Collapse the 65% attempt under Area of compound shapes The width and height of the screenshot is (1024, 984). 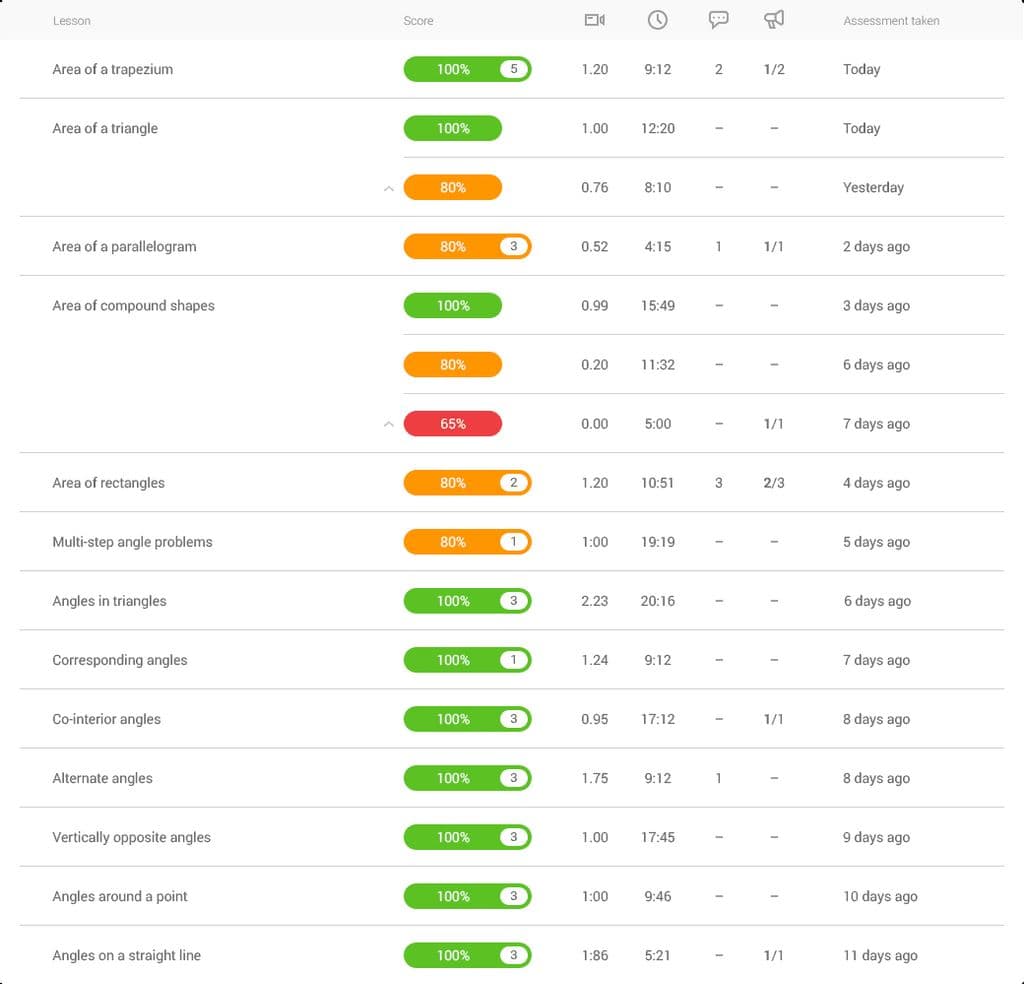pos(388,423)
